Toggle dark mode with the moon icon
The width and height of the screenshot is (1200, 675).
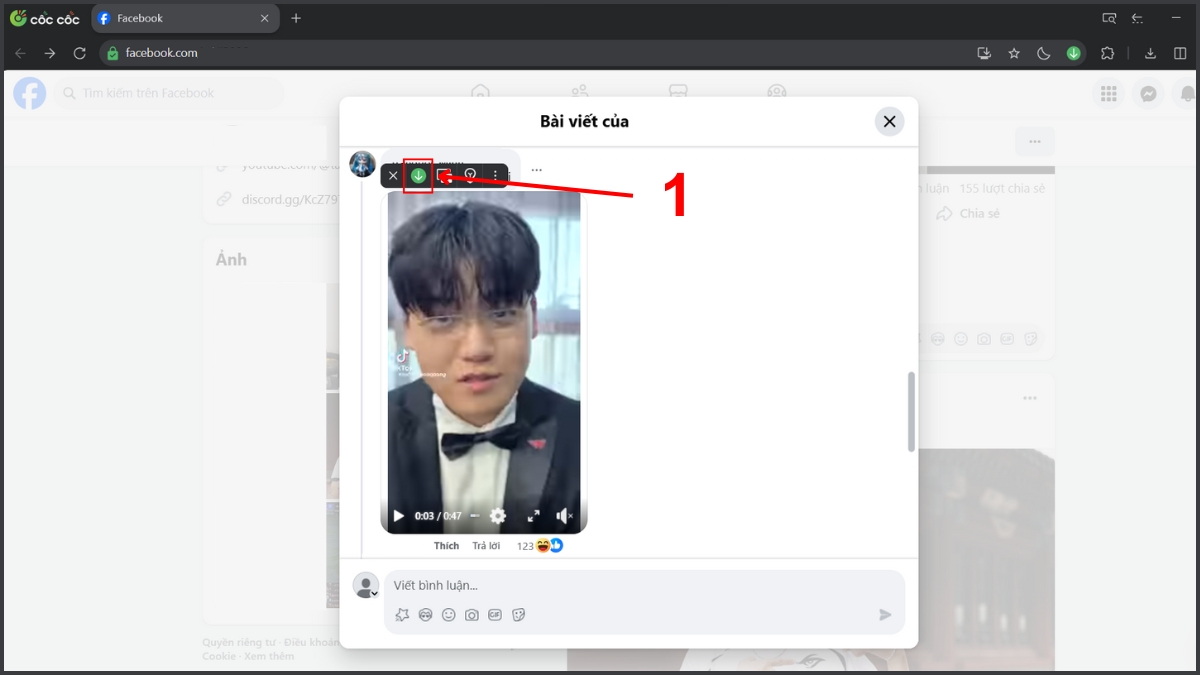tap(1044, 53)
